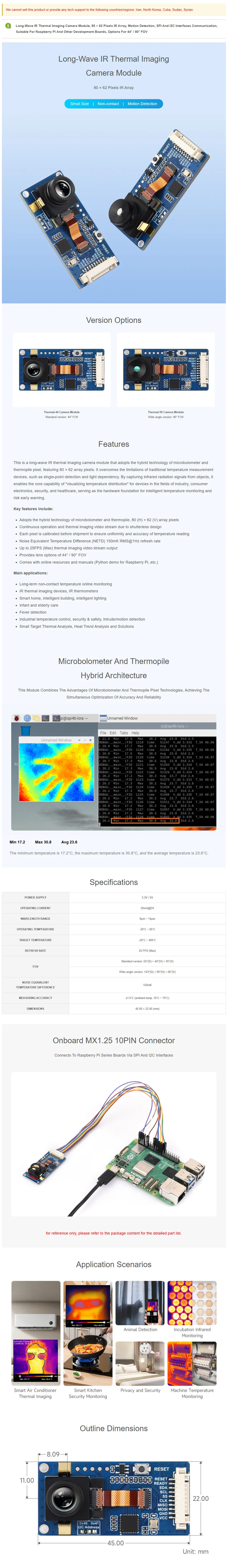Click the 'Unit: mm' label
228x1568 pixels.
196,1551
